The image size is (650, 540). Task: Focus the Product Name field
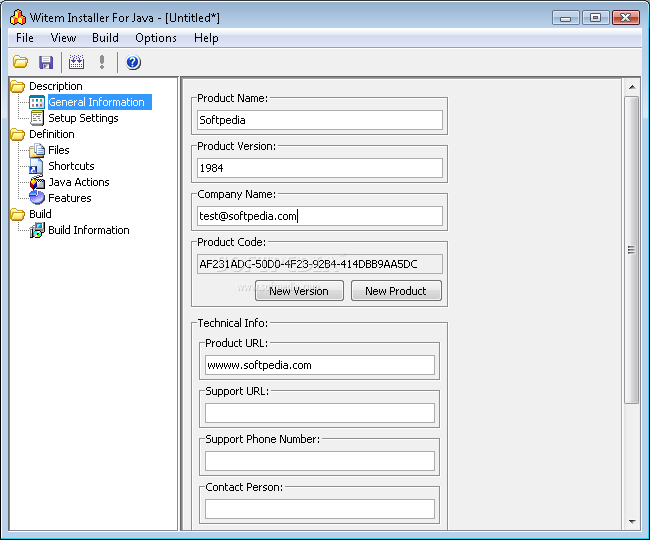point(320,120)
